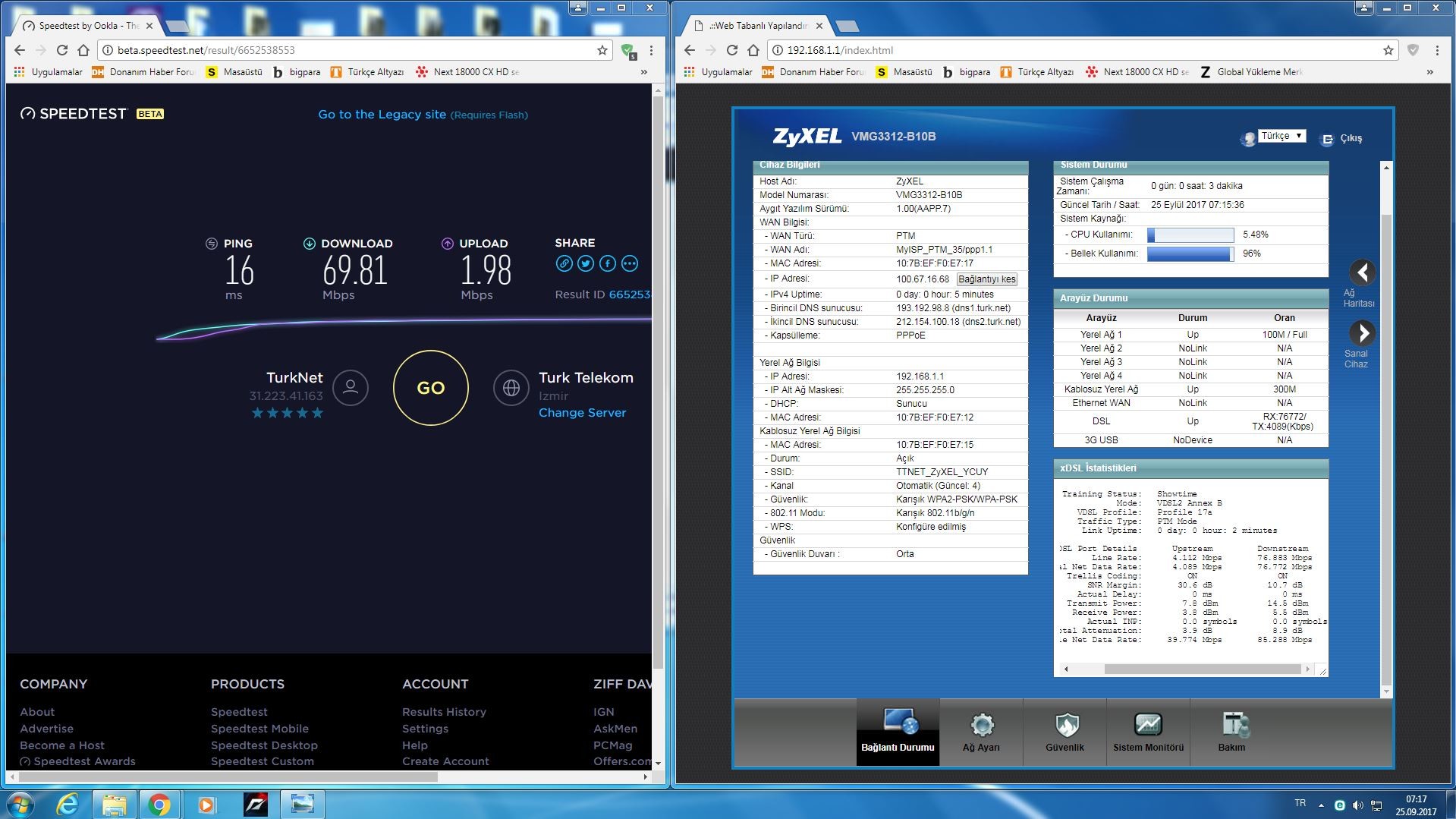The height and width of the screenshot is (819, 1456).
Task: Click the CPU Kullanımı progress bar
Action: tap(1190, 235)
